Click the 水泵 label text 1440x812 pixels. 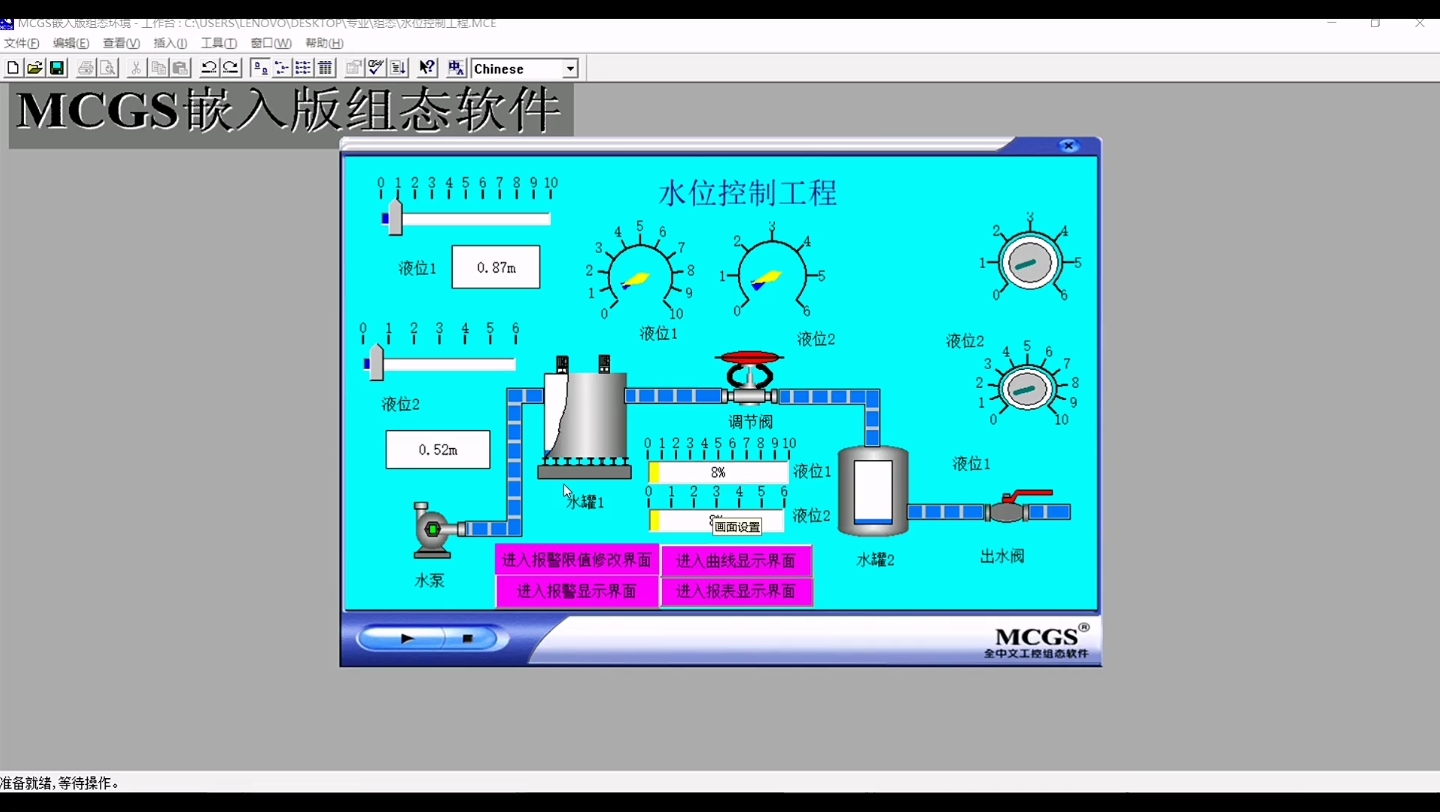(x=430, y=580)
